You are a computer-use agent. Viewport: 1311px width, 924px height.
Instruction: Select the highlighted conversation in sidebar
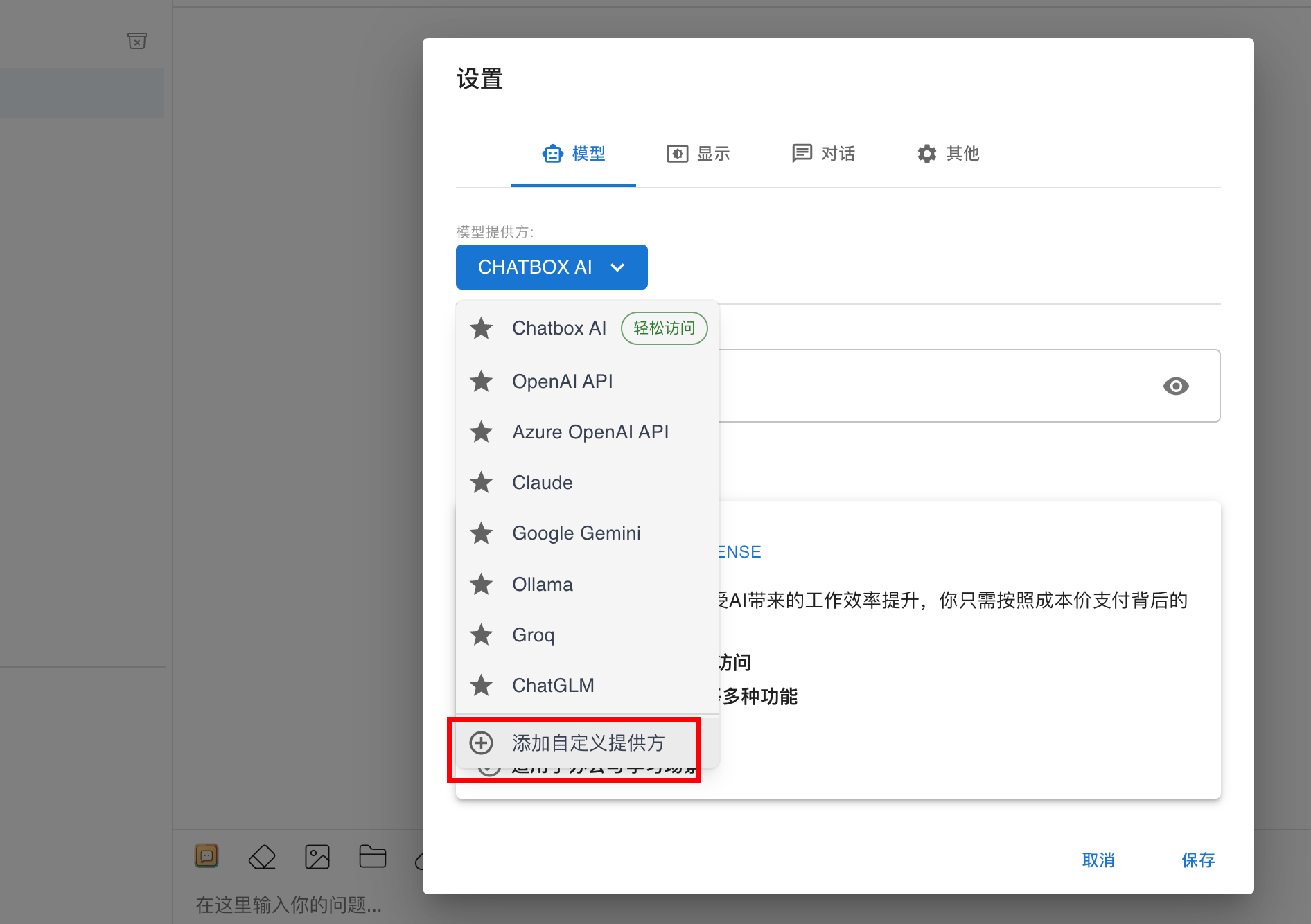tap(82, 92)
